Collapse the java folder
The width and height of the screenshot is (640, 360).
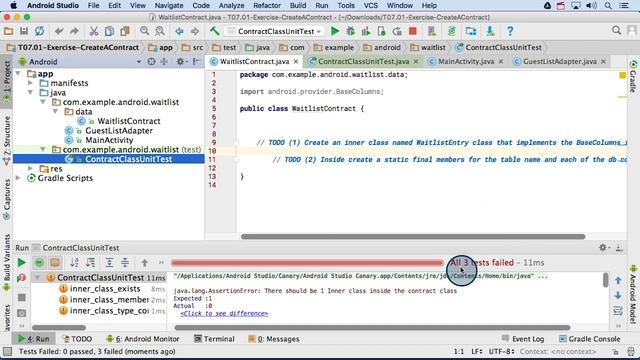(x=30, y=93)
